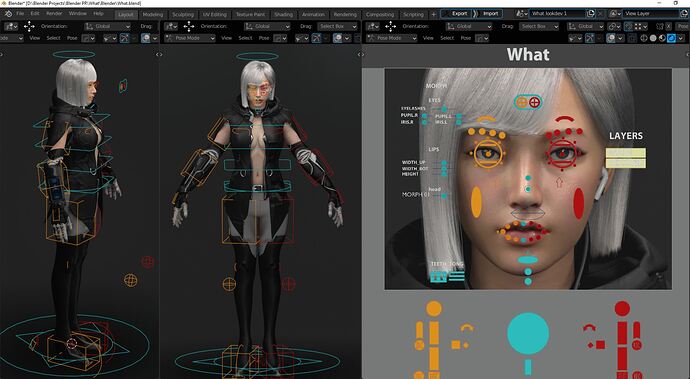
Task: Click the red eye circle control
Action: tap(562, 154)
